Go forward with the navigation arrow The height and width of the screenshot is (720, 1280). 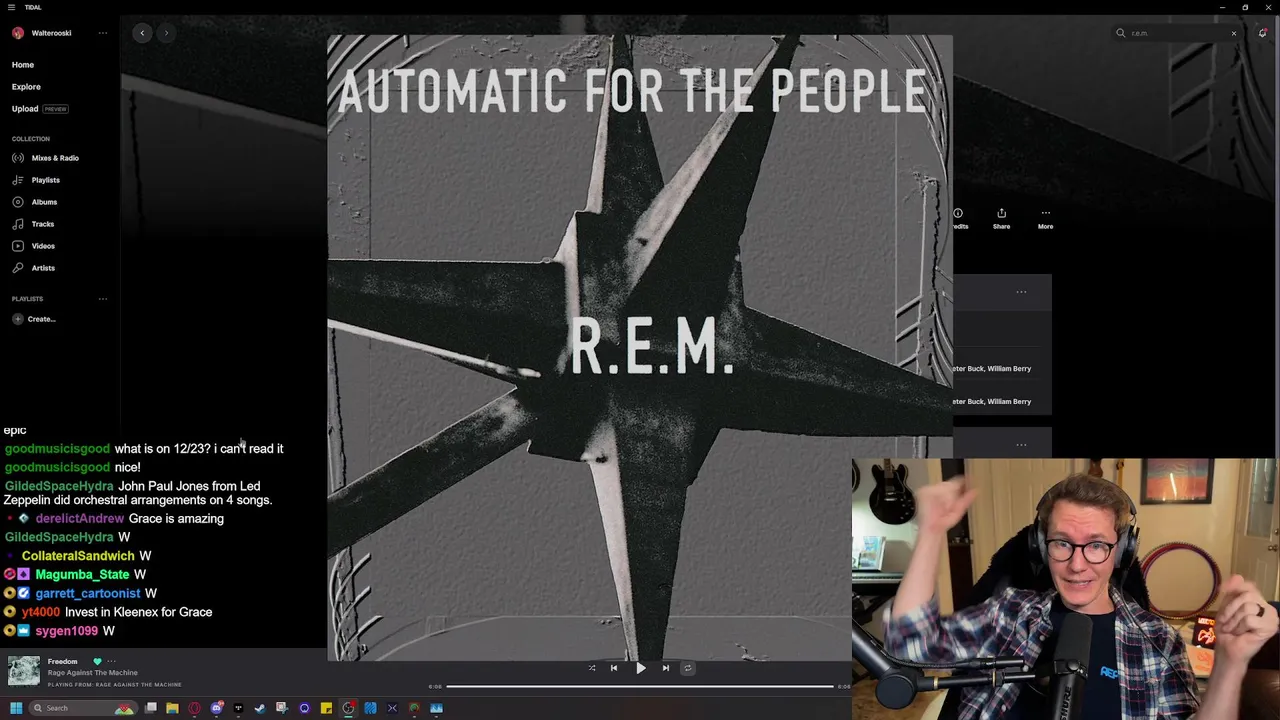(x=166, y=33)
